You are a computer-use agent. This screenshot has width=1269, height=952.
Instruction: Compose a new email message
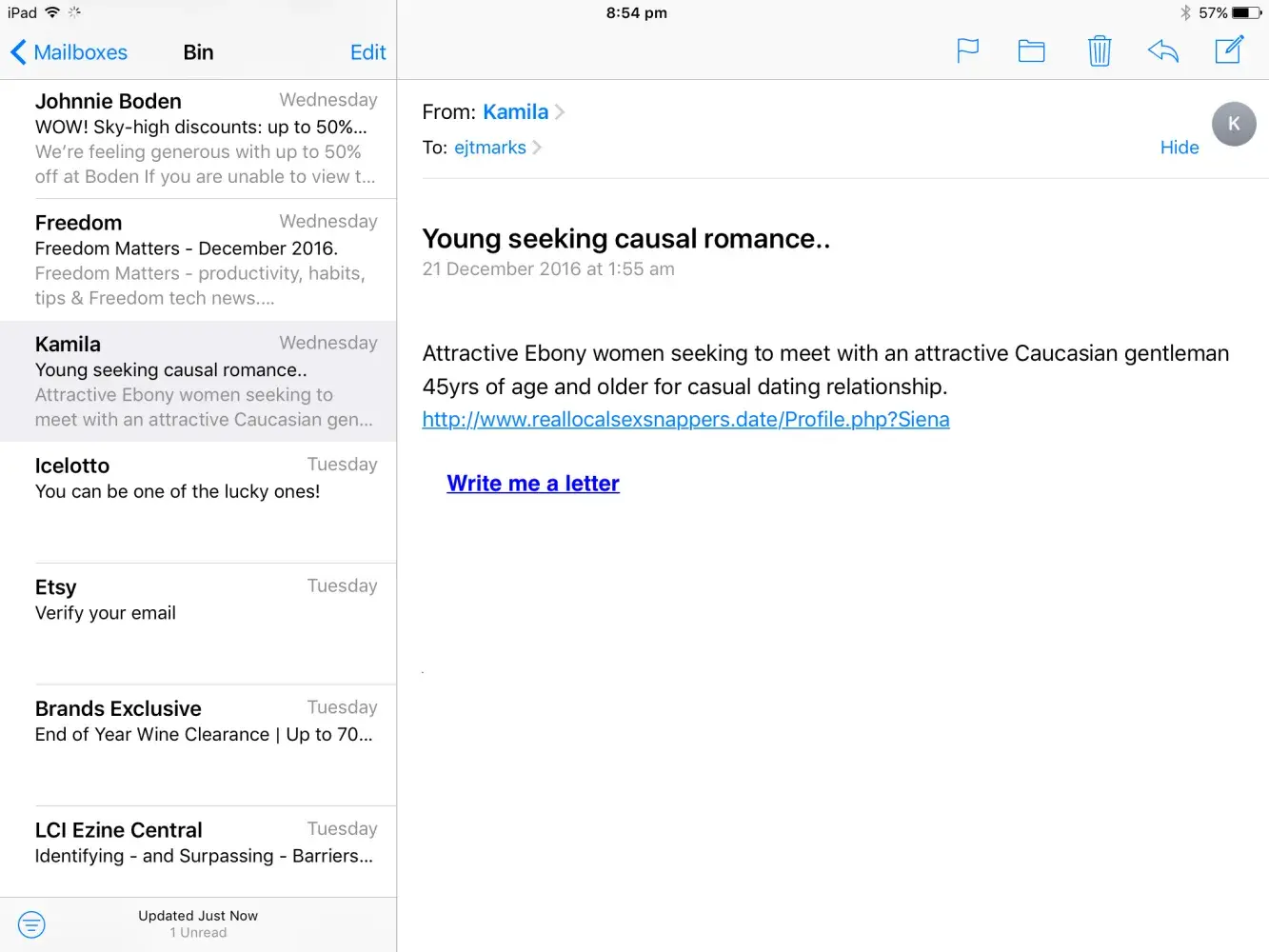[x=1229, y=50]
